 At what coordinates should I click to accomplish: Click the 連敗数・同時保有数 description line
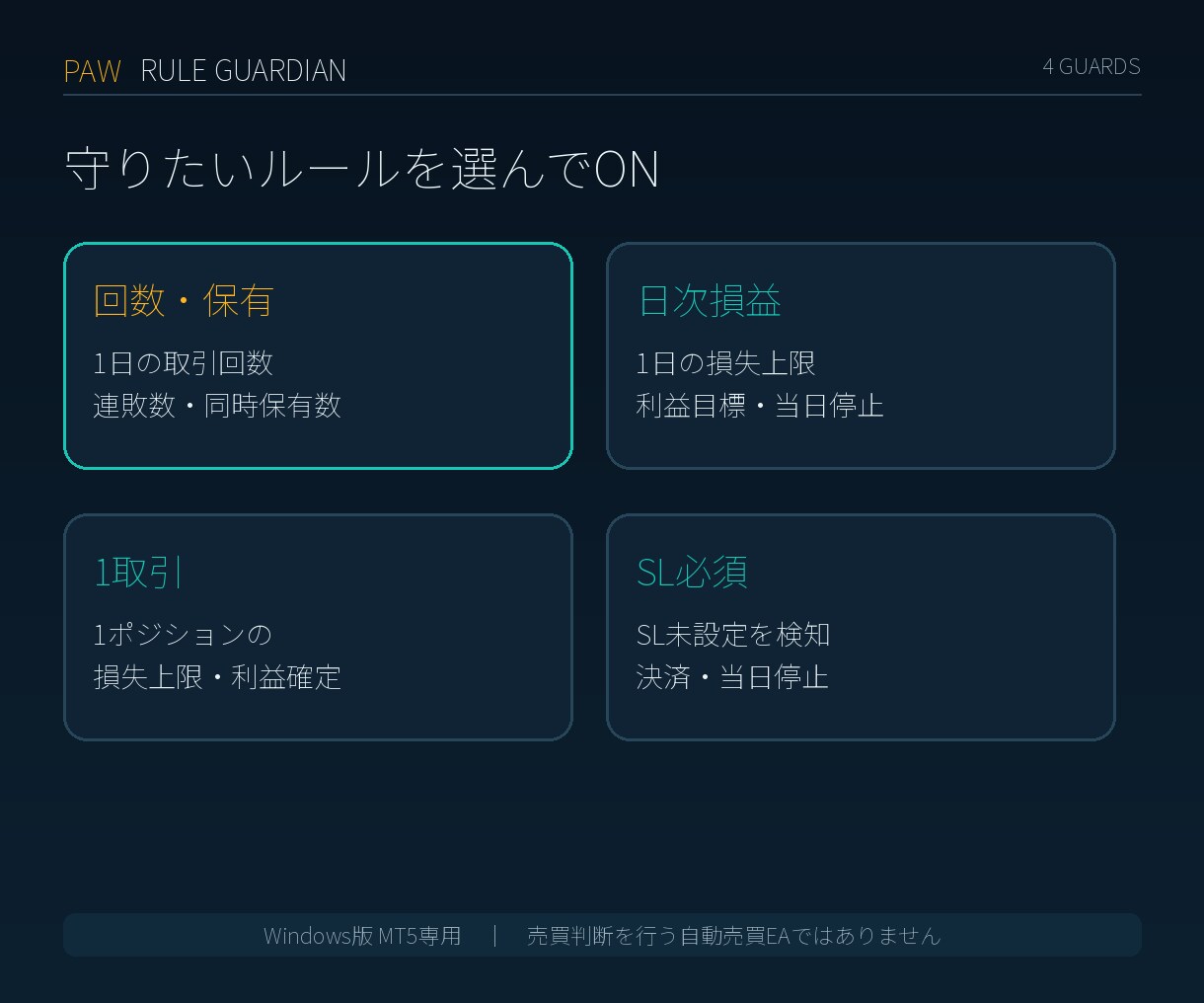[217, 406]
